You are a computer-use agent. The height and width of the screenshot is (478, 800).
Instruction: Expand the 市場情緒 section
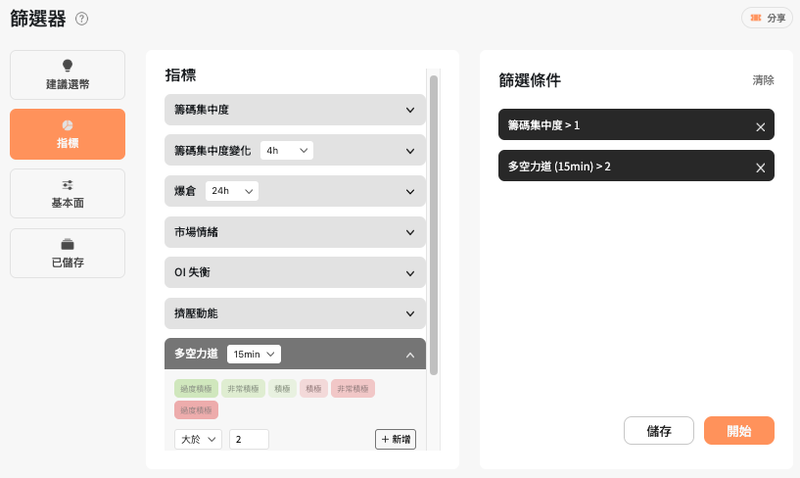pos(410,232)
